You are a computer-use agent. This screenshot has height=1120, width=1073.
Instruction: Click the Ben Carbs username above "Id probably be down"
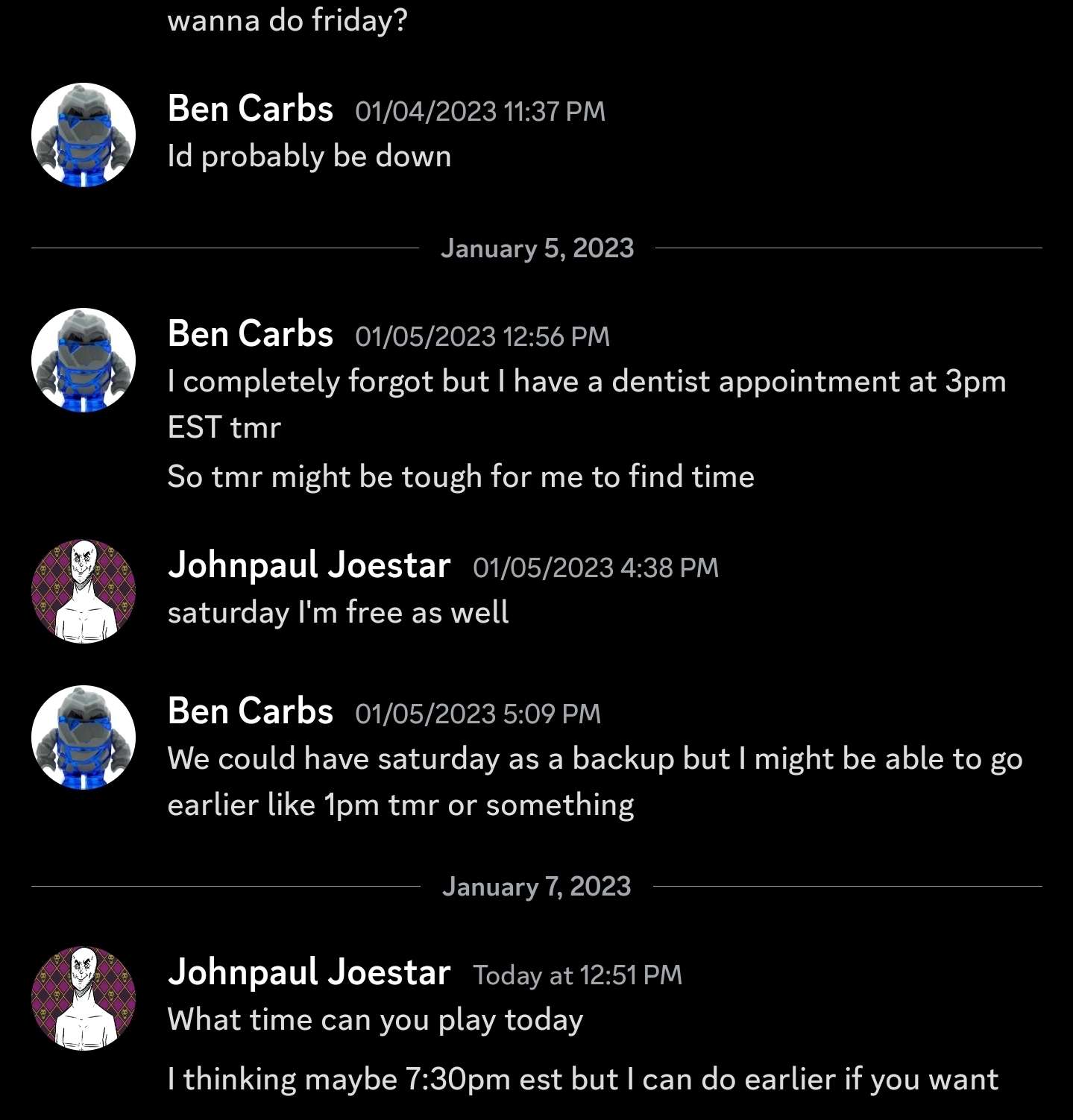click(251, 108)
